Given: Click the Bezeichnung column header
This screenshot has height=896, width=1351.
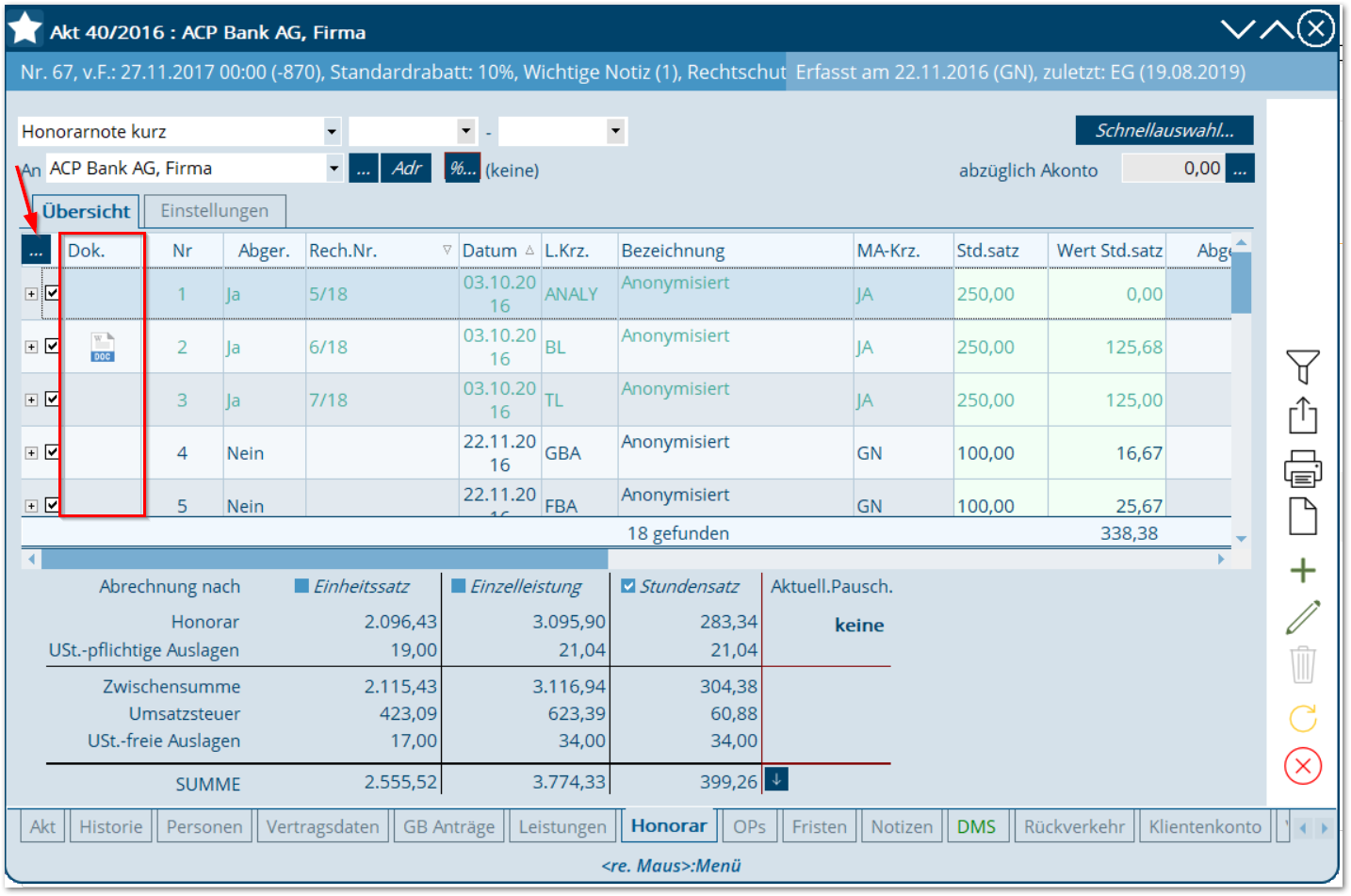Looking at the screenshot, I should pyautogui.click(x=735, y=251).
